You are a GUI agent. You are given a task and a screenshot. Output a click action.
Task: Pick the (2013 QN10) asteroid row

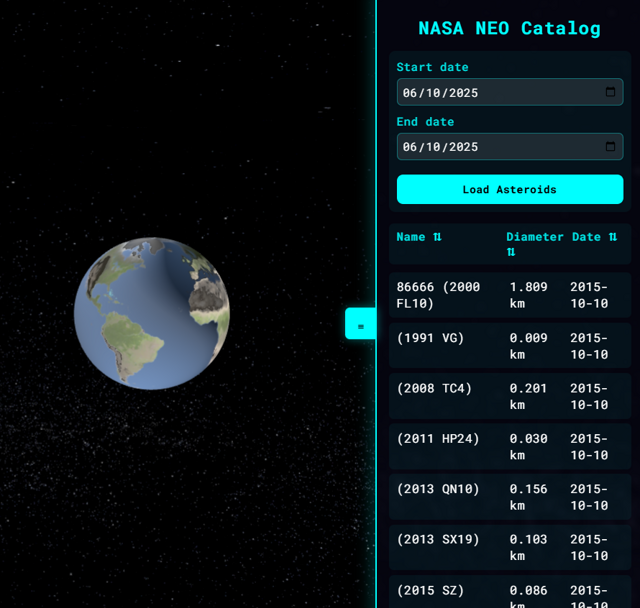tap(510, 497)
